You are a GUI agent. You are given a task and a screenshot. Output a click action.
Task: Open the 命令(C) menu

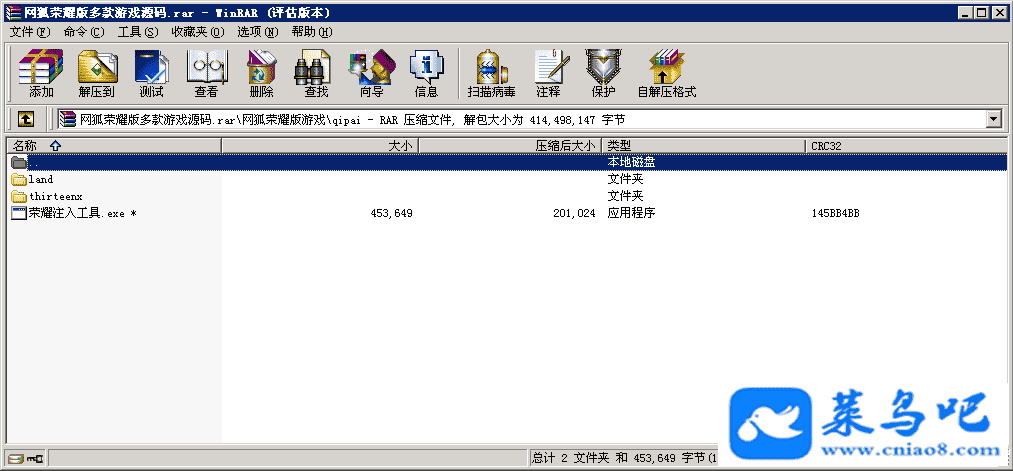(84, 32)
